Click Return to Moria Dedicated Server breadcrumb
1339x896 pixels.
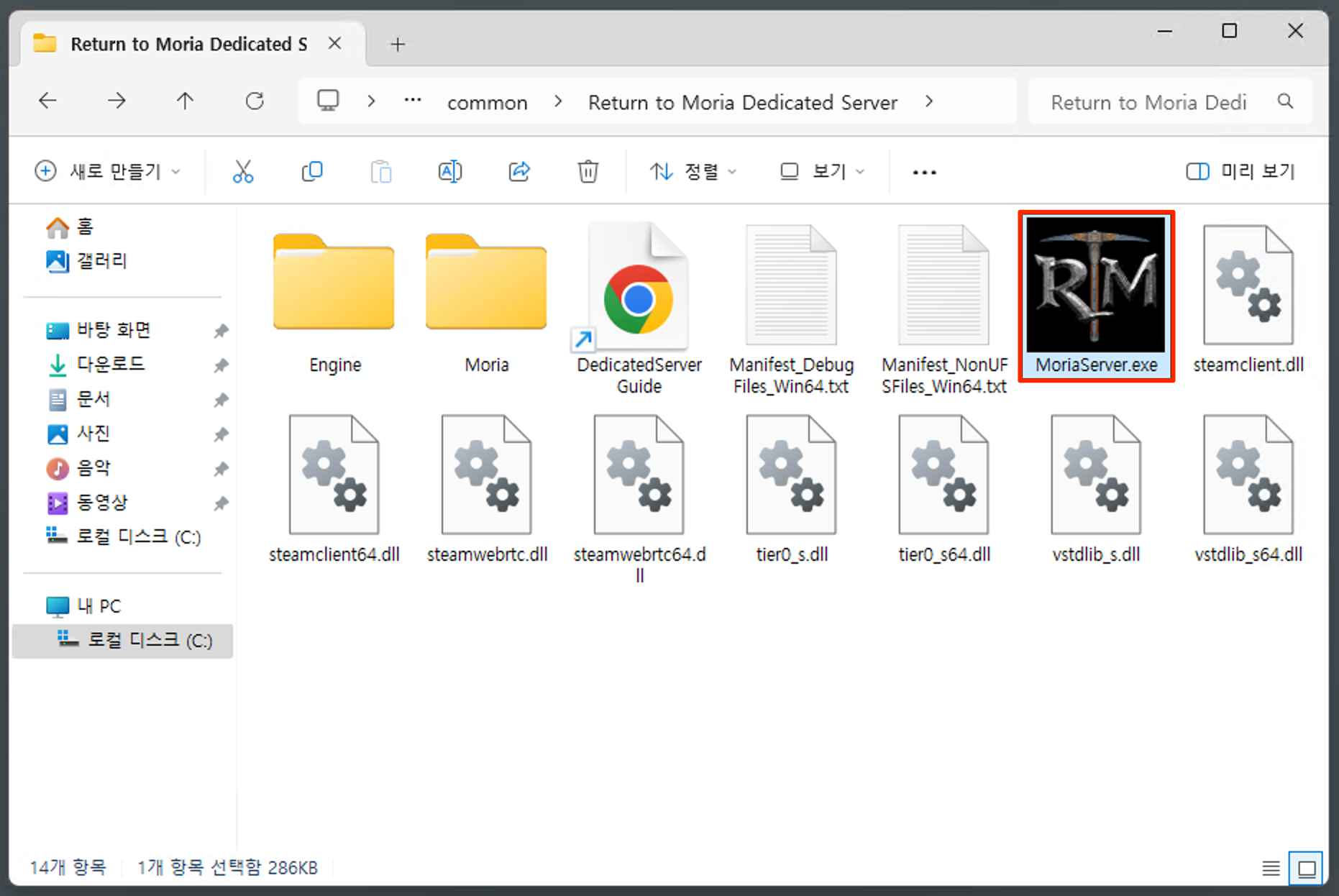tap(743, 102)
